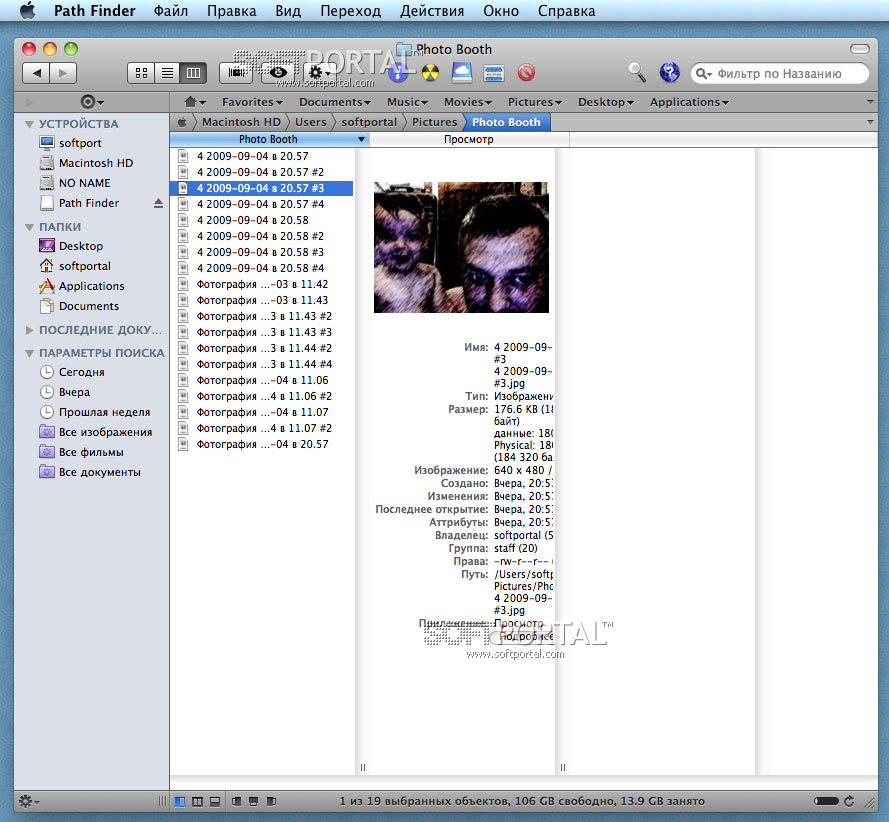Select the Сегодня saved search
This screenshot has width=889, height=822.
pyautogui.click(x=81, y=372)
